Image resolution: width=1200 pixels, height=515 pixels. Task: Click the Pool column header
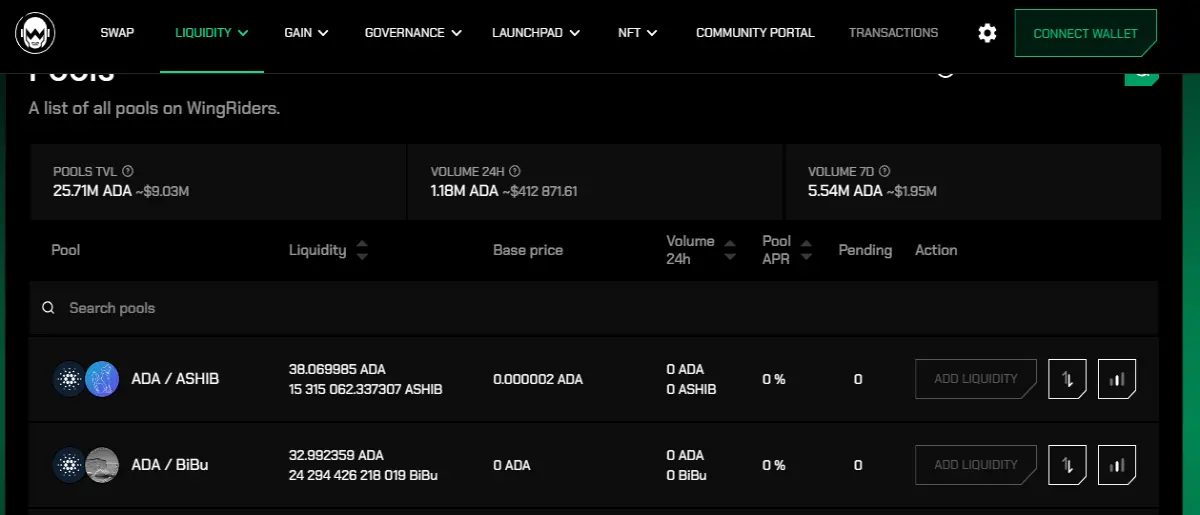(66, 250)
